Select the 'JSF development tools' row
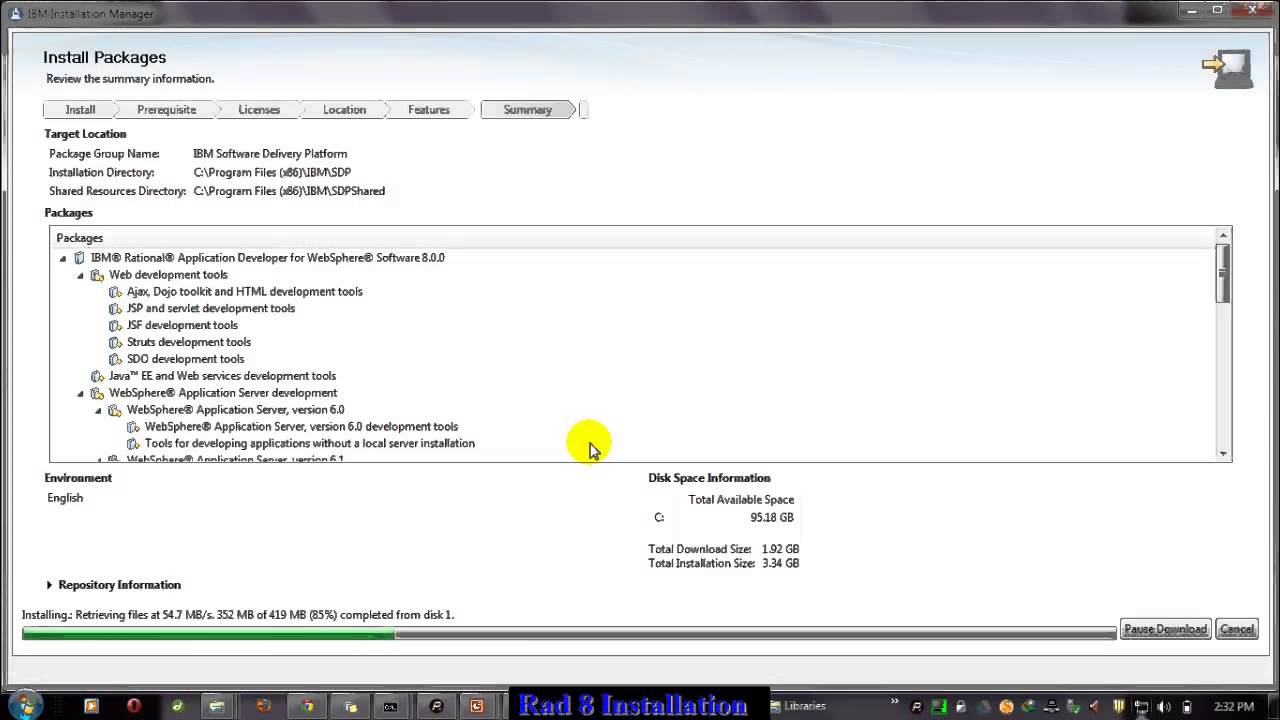 point(182,326)
